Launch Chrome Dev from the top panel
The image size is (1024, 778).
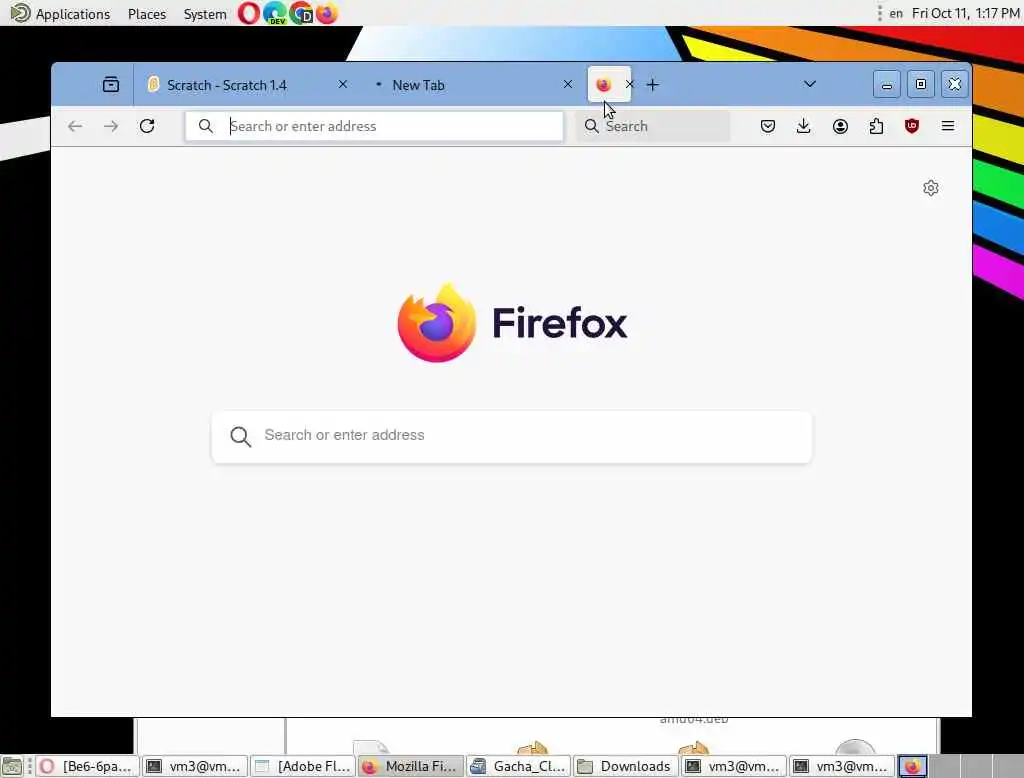point(301,13)
